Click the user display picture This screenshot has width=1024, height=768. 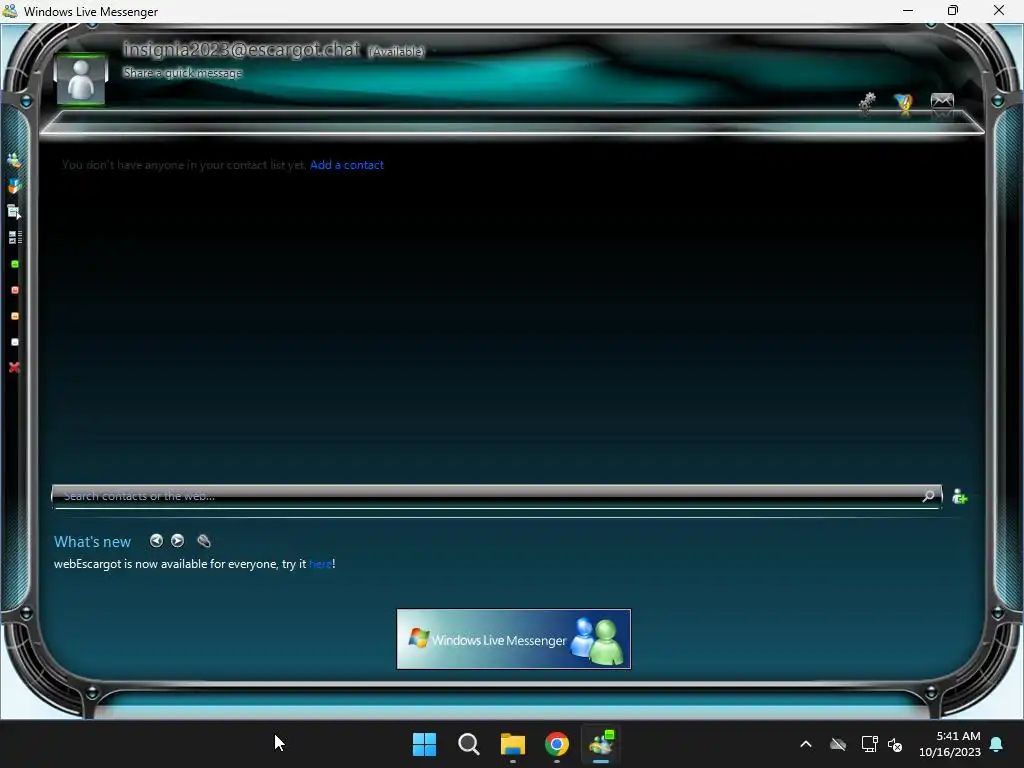pos(81,79)
